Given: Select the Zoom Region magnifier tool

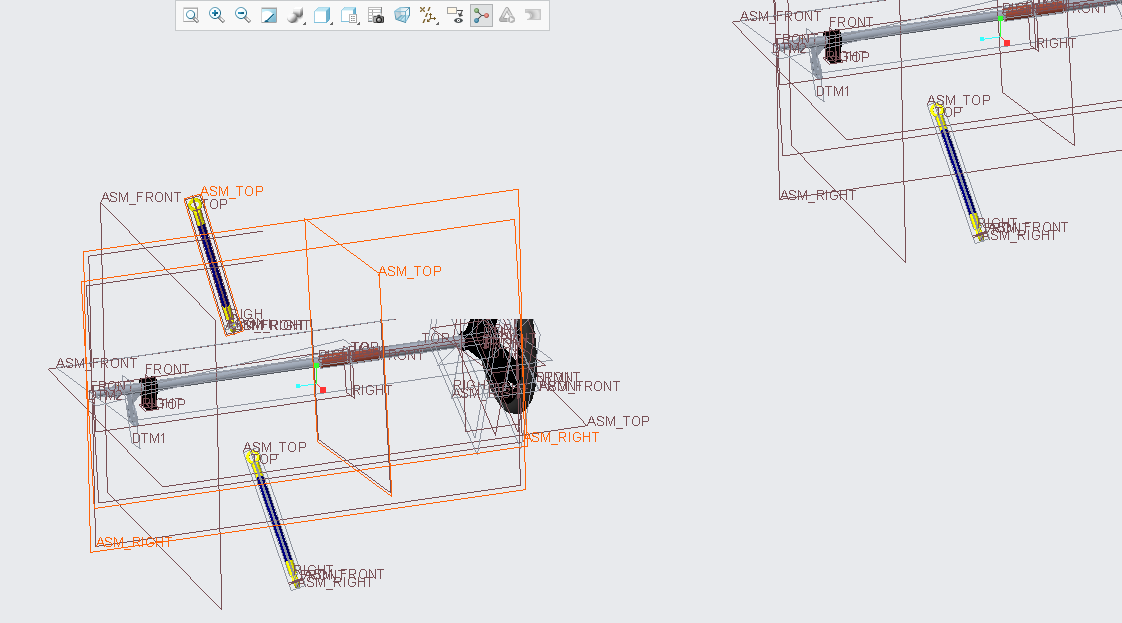Looking at the screenshot, I should point(189,16).
